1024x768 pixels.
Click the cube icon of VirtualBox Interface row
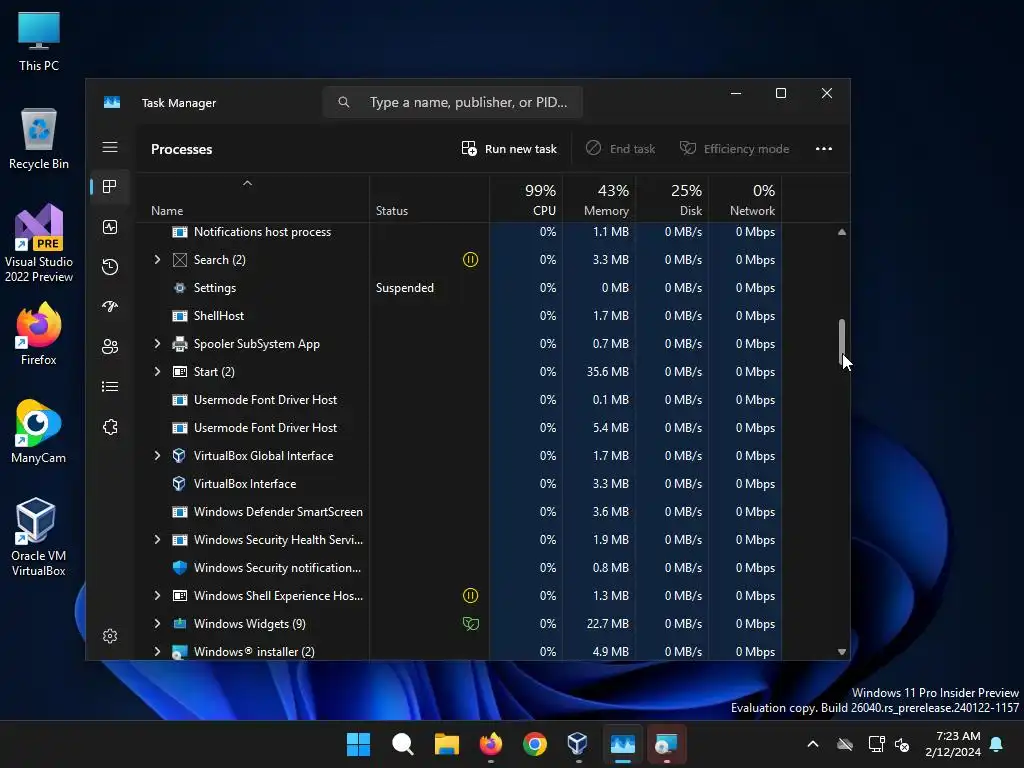[179, 483]
